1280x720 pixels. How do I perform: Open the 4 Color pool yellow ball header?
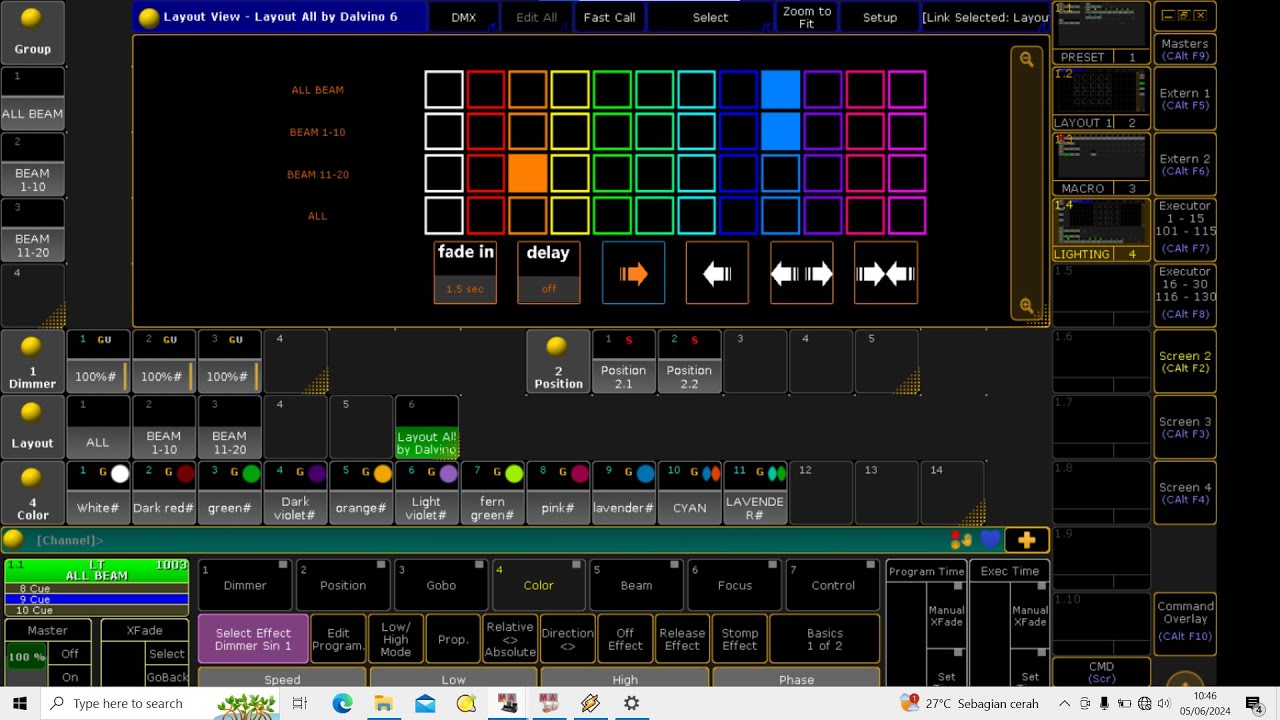[32, 493]
